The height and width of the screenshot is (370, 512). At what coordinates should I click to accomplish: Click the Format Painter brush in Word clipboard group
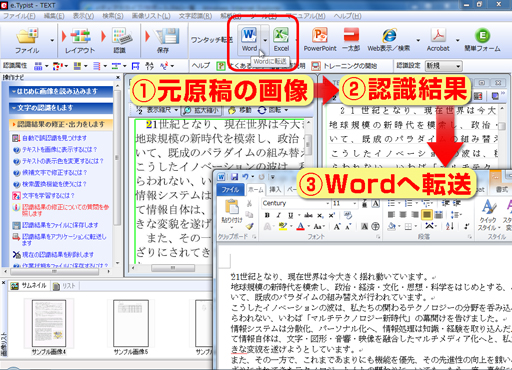click(x=249, y=226)
